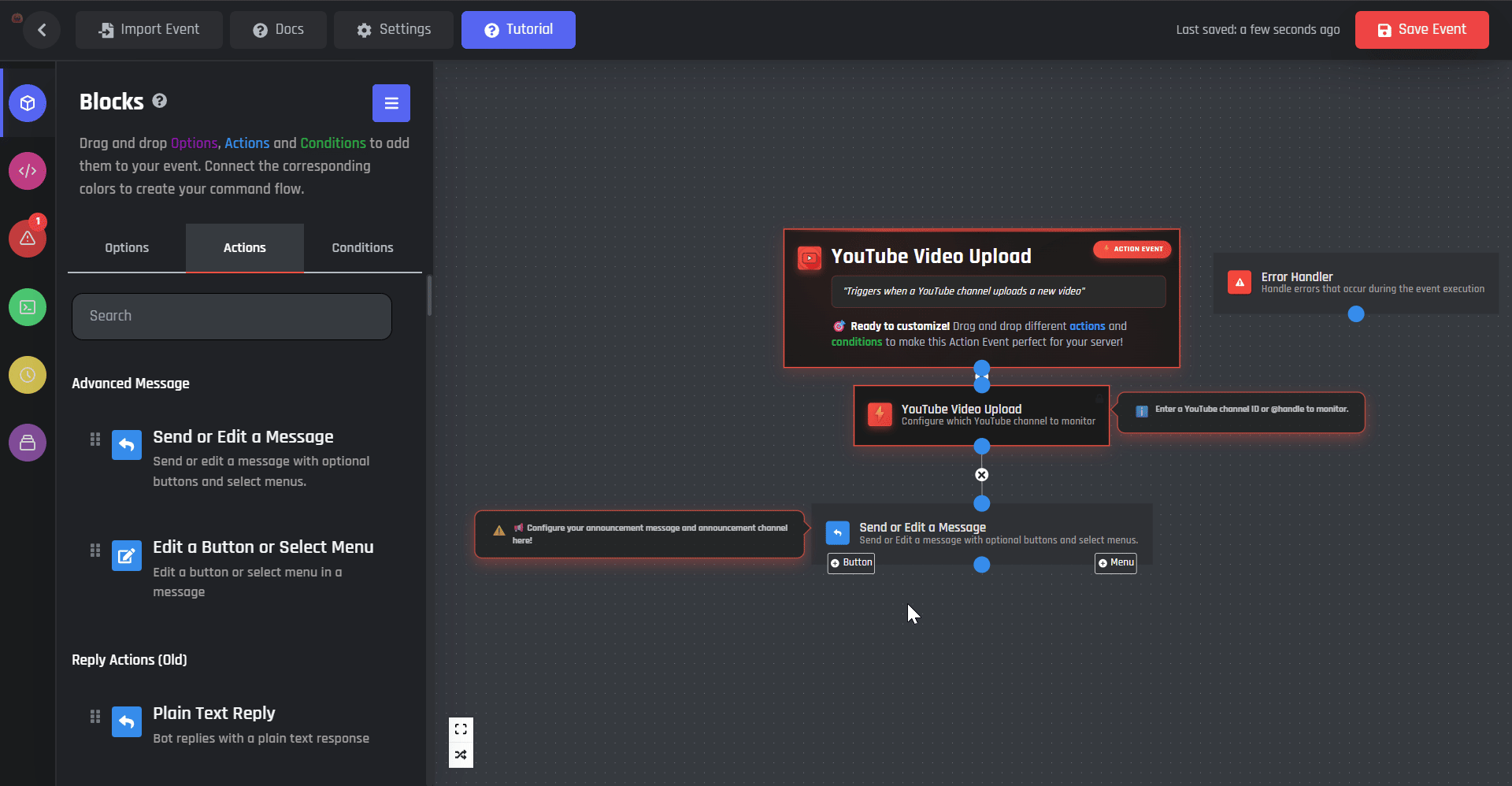Screen dimensions: 1512x786
Task: Click the fit-to-screen canvas control
Action: pyautogui.click(x=461, y=729)
